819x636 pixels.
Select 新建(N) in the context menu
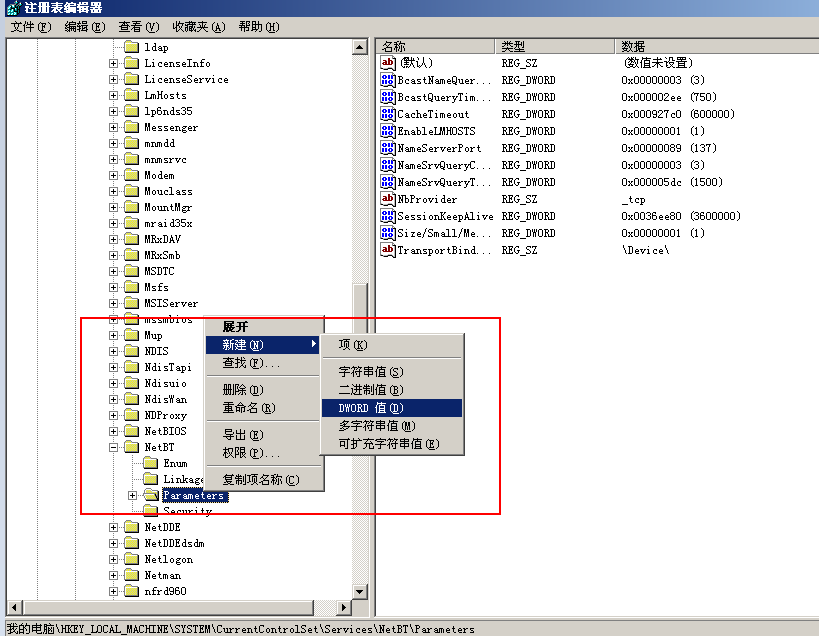point(263,345)
